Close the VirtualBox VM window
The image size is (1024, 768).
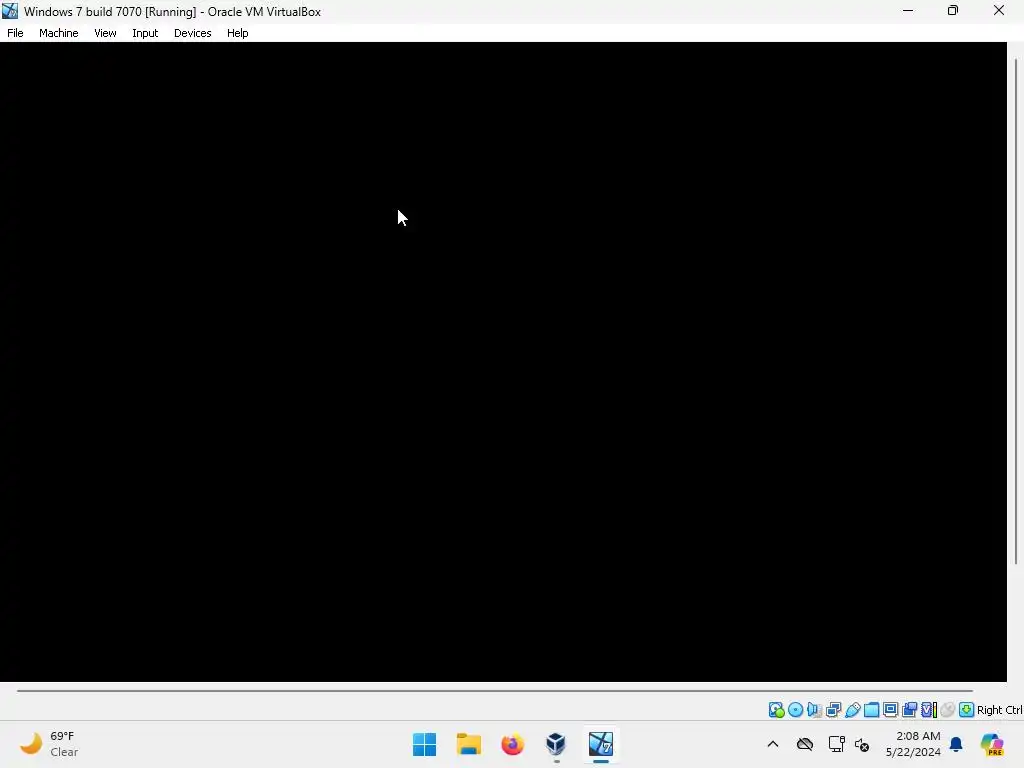tap(999, 10)
